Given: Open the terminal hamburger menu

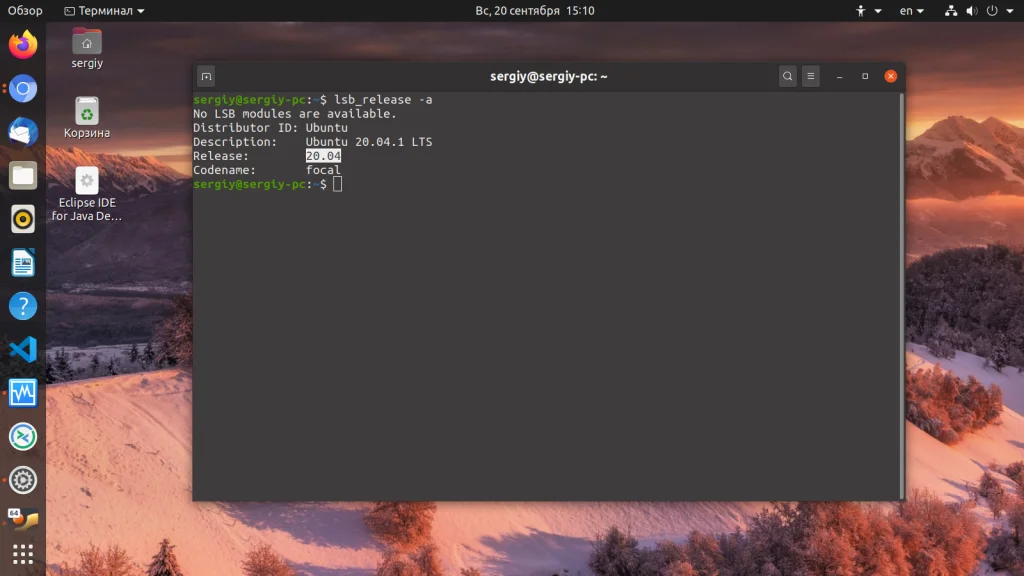Looking at the screenshot, I should pos(810,76).
